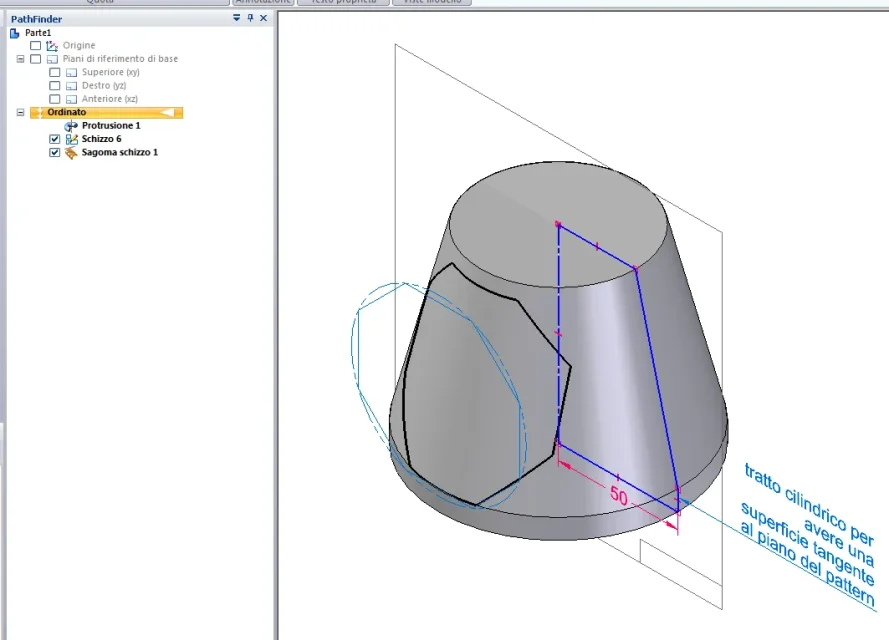This screenshot has width=889, height=640.
Task: Select the highlighted Ordinato header row
Action: (x=107, y=112)
